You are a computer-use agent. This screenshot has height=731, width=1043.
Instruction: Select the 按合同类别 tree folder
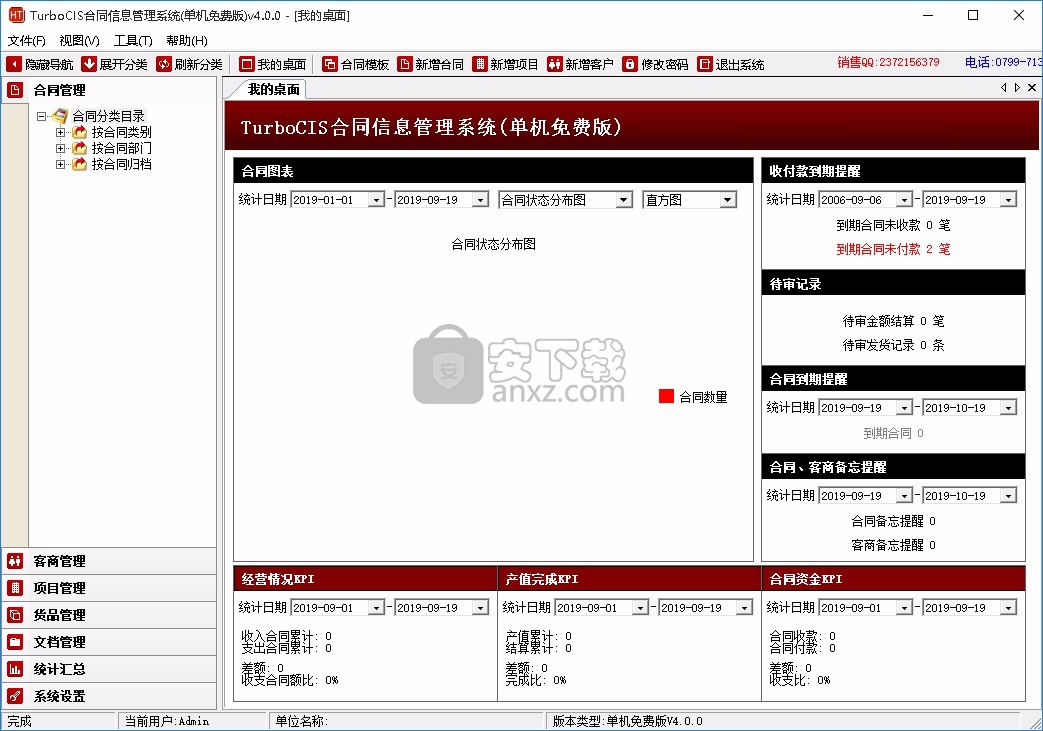[113, 132]
